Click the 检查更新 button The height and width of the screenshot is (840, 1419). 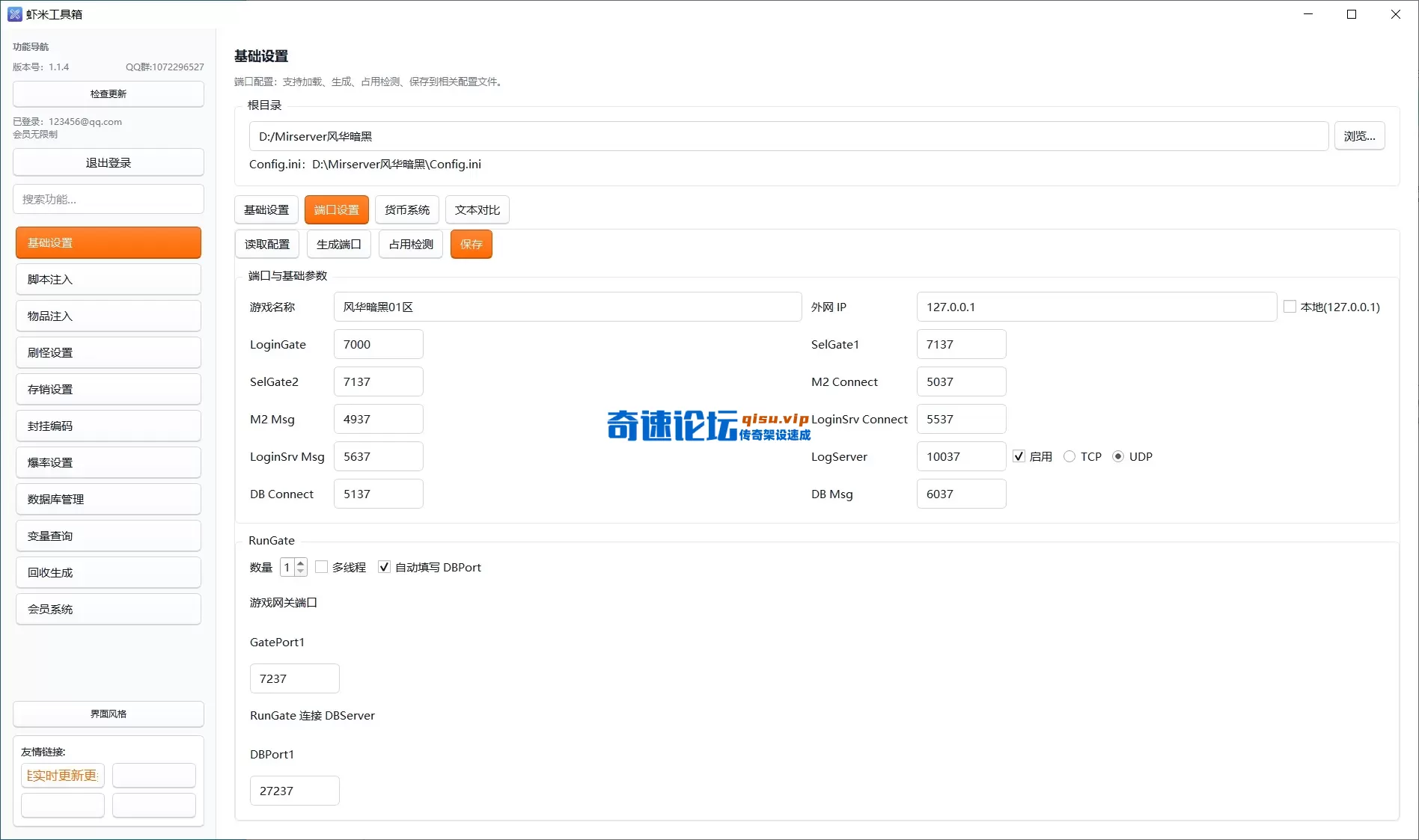(109, 94)
